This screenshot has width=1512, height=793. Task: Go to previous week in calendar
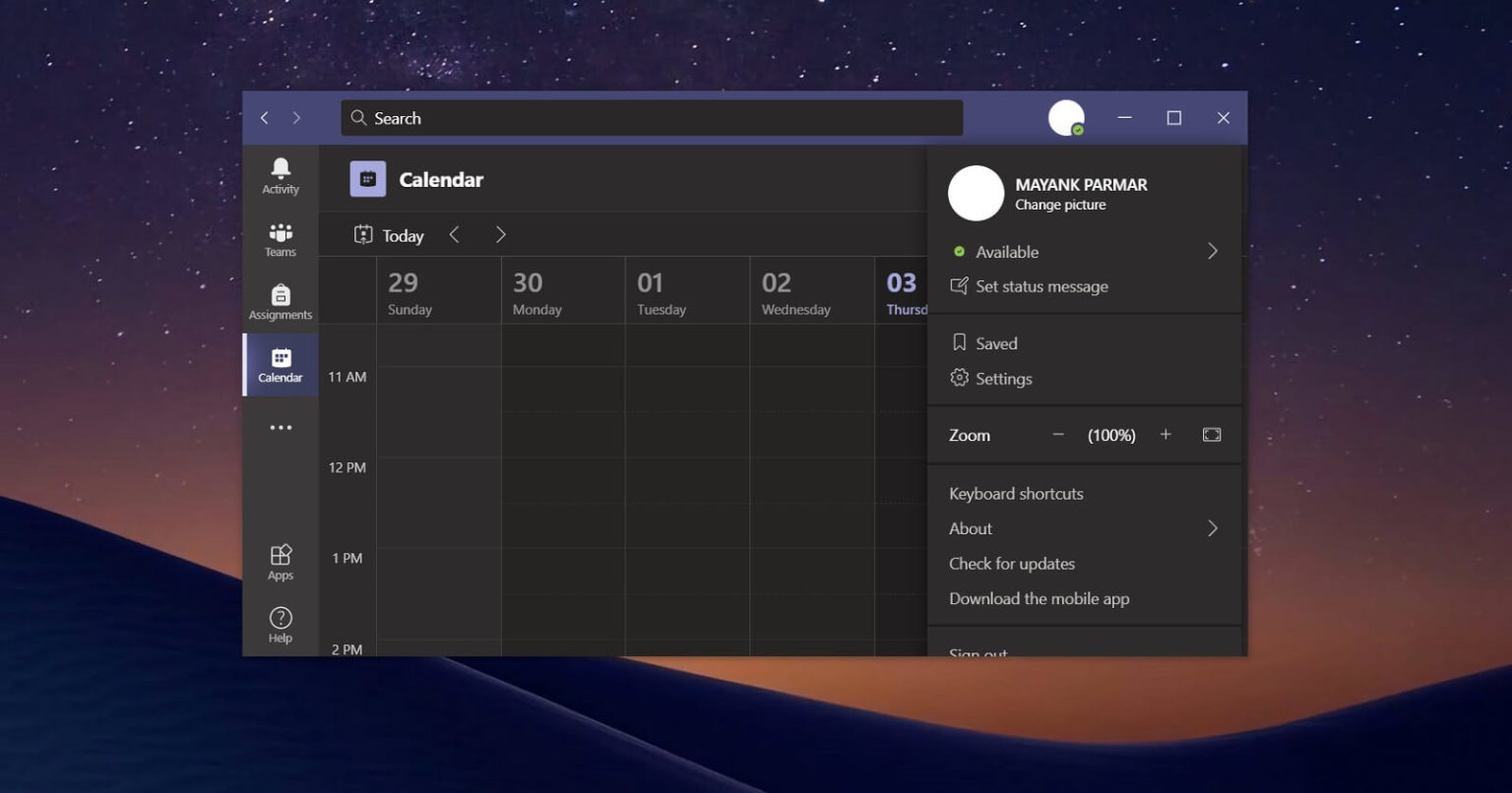pos(454,235)
